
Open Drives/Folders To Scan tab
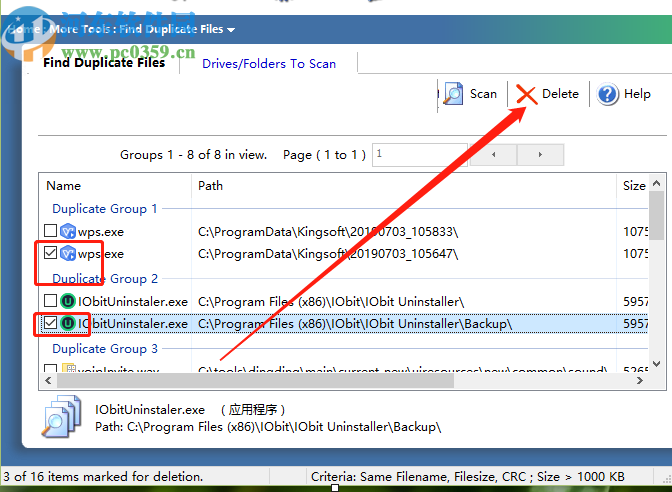(x=269, y=64)
